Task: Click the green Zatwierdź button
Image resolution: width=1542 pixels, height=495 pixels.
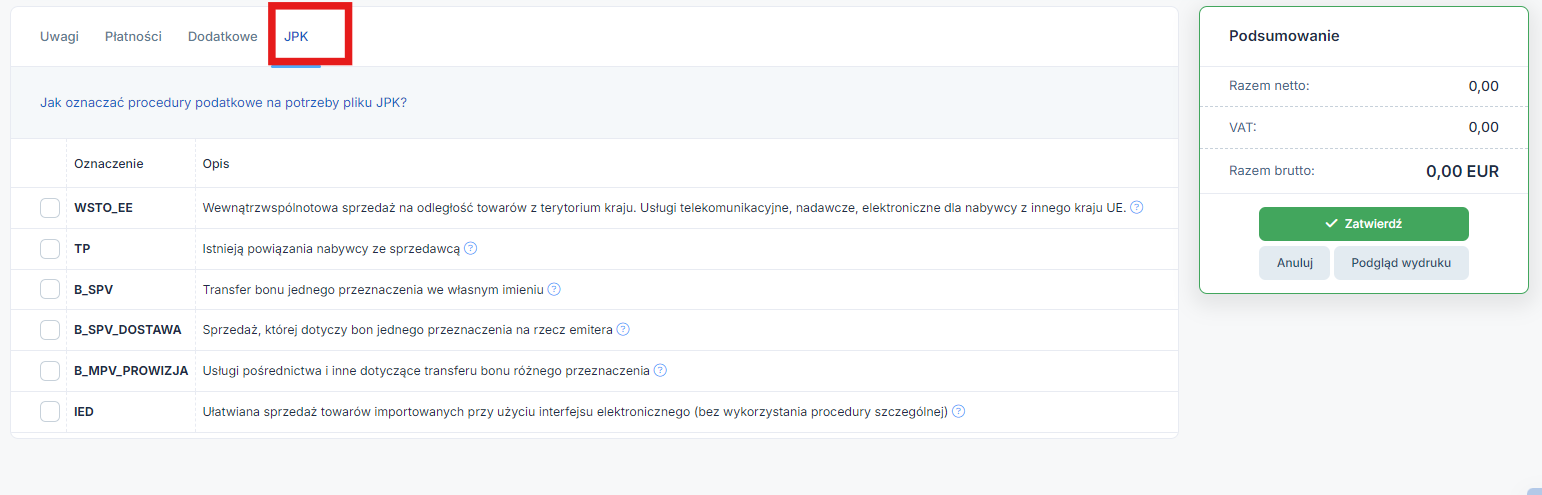Action: coord(1363,224)
